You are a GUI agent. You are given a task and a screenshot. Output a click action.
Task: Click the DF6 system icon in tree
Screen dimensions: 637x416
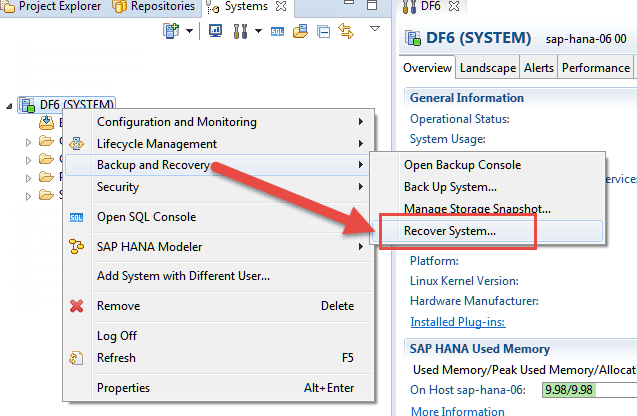[x=28, y=105]
